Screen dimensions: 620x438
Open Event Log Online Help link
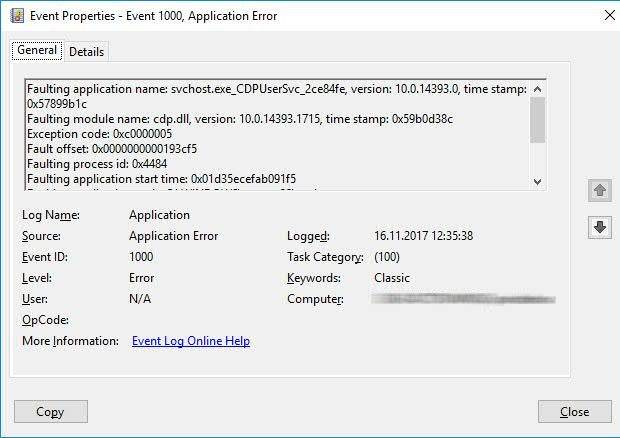click(x=191, y=341)
